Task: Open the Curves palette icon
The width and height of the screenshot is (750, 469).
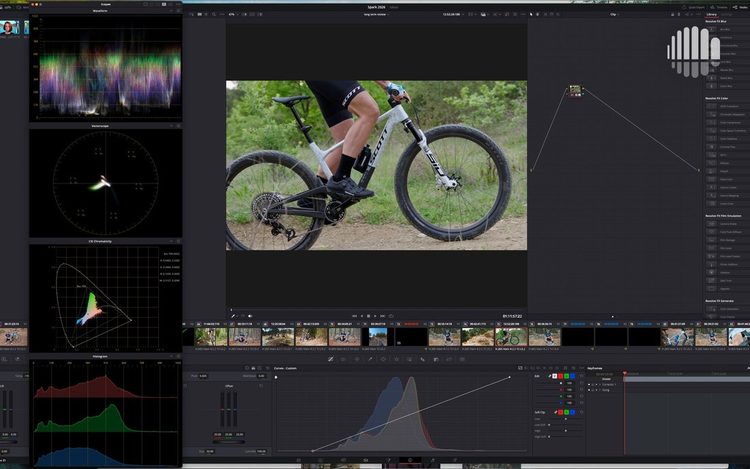Action: pyautogui.click(x=330, y=359)
